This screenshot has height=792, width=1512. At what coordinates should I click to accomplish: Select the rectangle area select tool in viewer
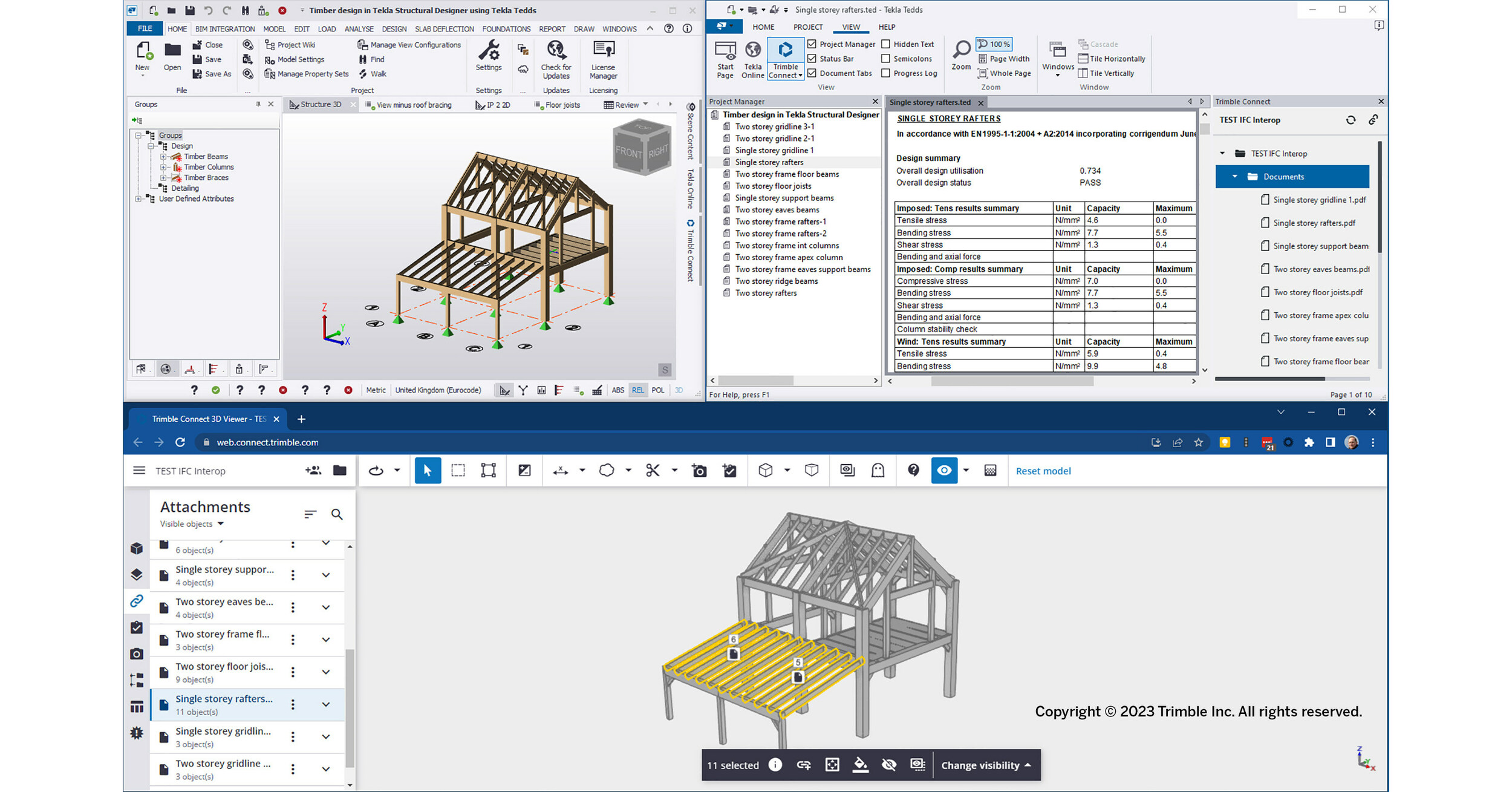[458, 470]
